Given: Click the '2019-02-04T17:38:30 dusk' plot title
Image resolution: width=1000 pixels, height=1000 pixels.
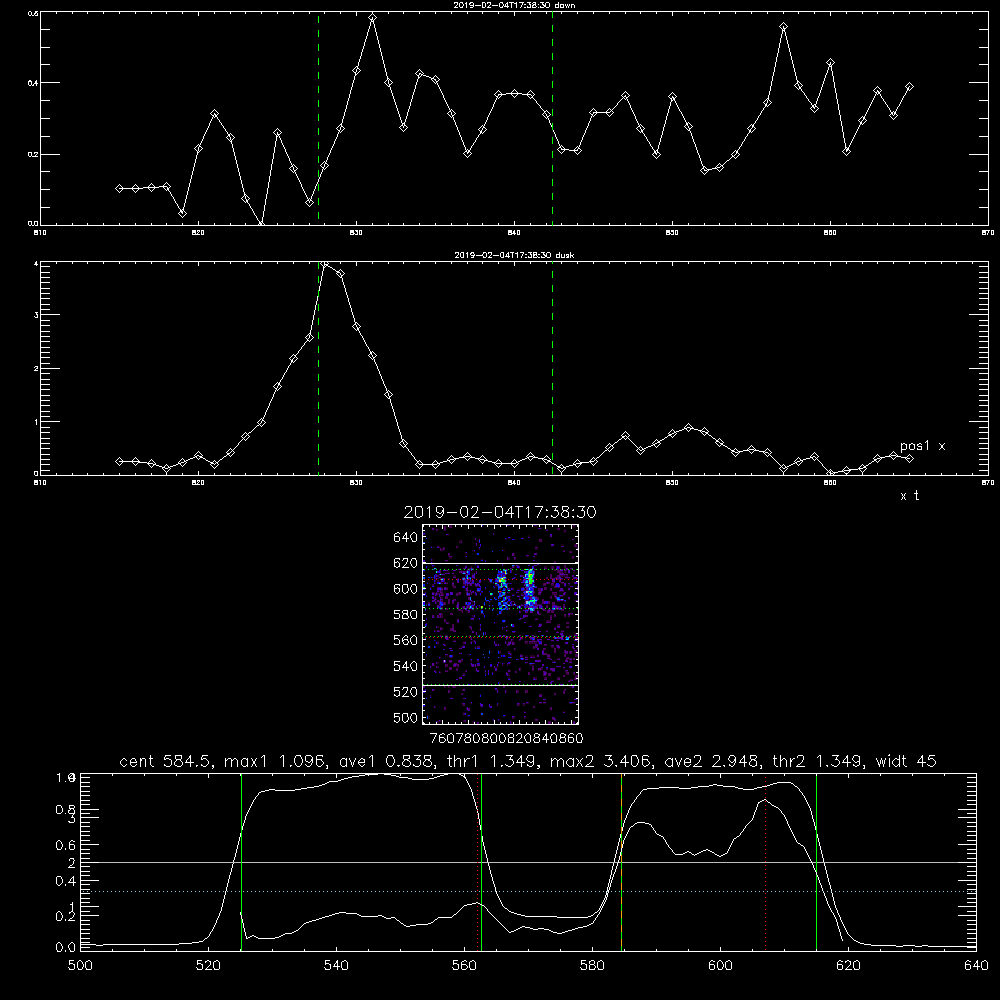Looking at the screenshot, I should click(514, 255).
